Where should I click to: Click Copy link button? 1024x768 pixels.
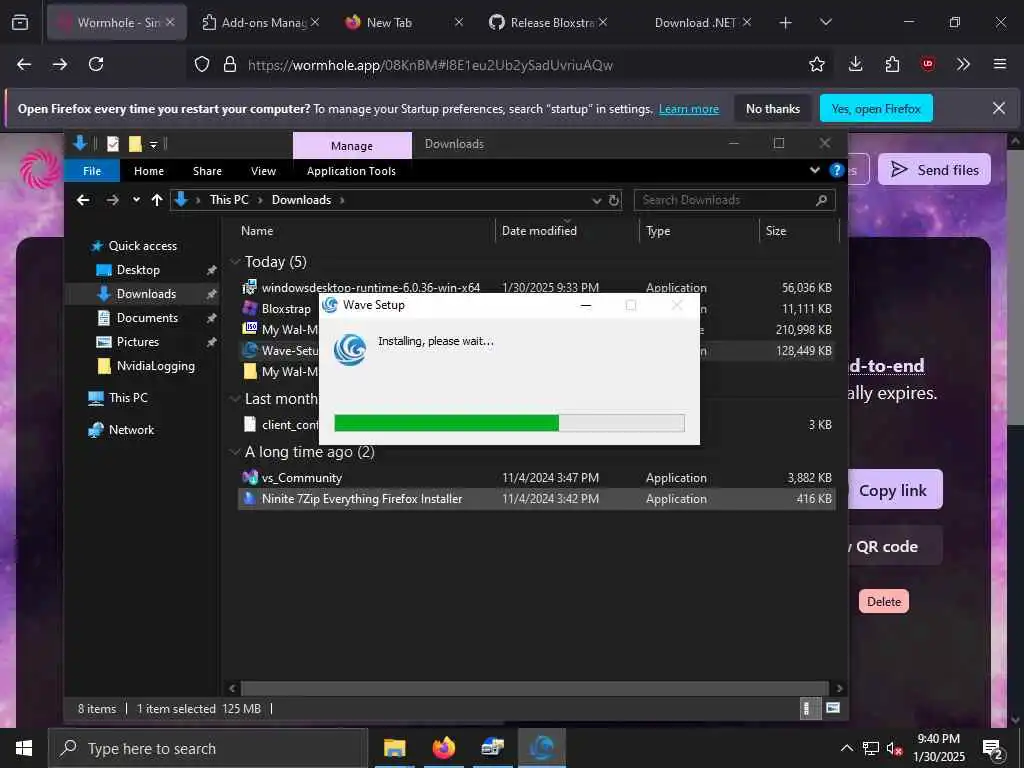click(895, 490)
